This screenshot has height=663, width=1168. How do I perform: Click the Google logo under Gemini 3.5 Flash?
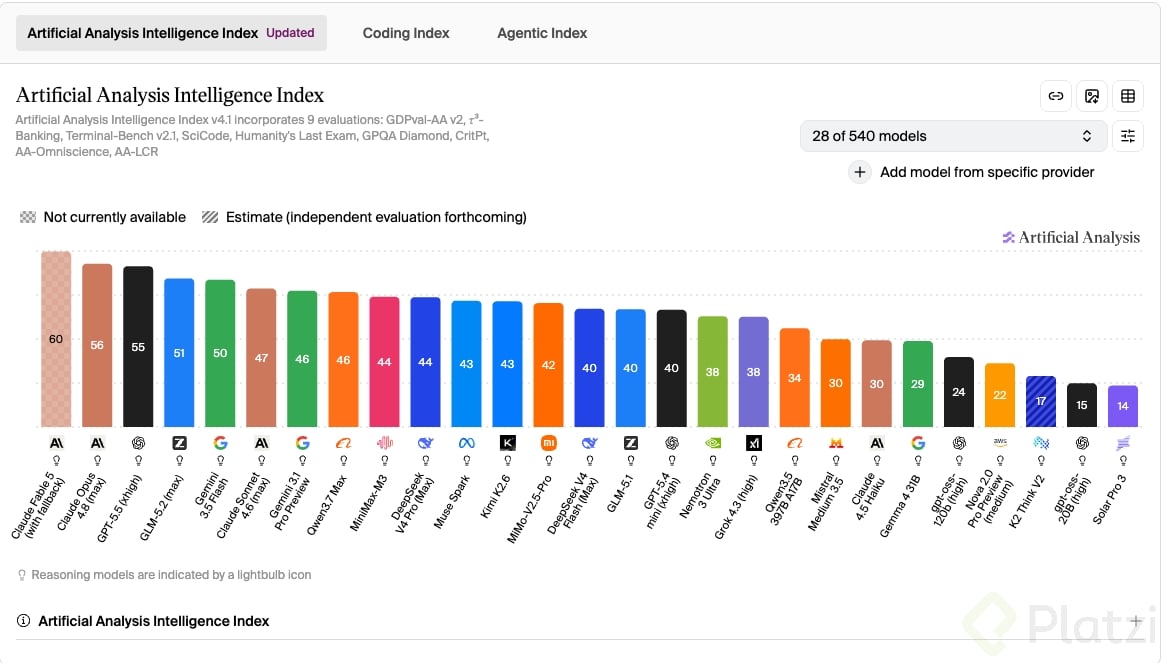pyautogui.click(x=220, y=442)
